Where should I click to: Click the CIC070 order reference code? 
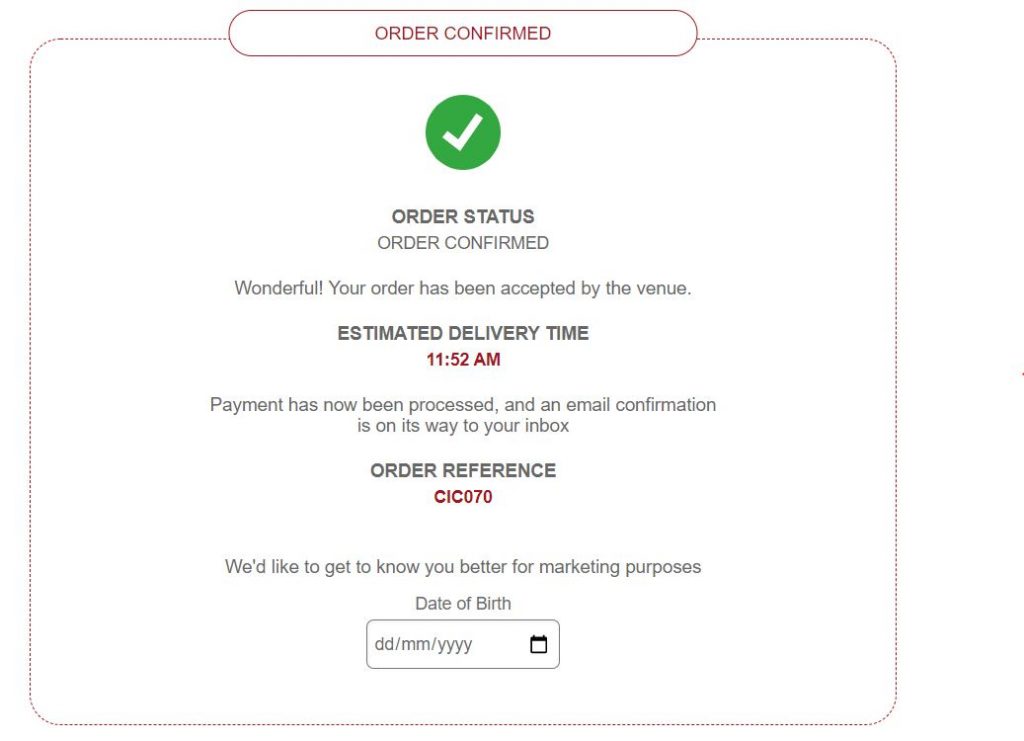click(x=463, y=497)
